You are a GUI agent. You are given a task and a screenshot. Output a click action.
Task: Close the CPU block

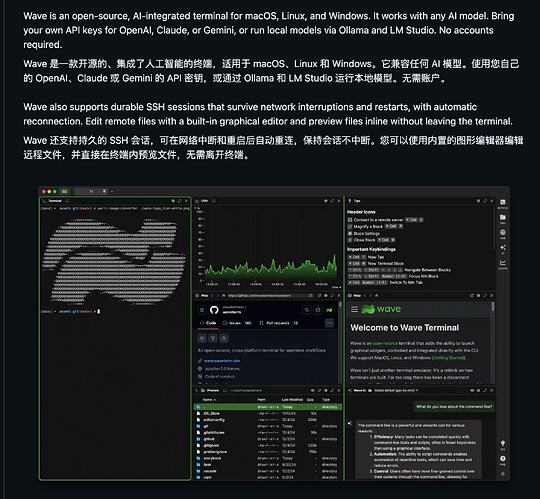[339, 201]
